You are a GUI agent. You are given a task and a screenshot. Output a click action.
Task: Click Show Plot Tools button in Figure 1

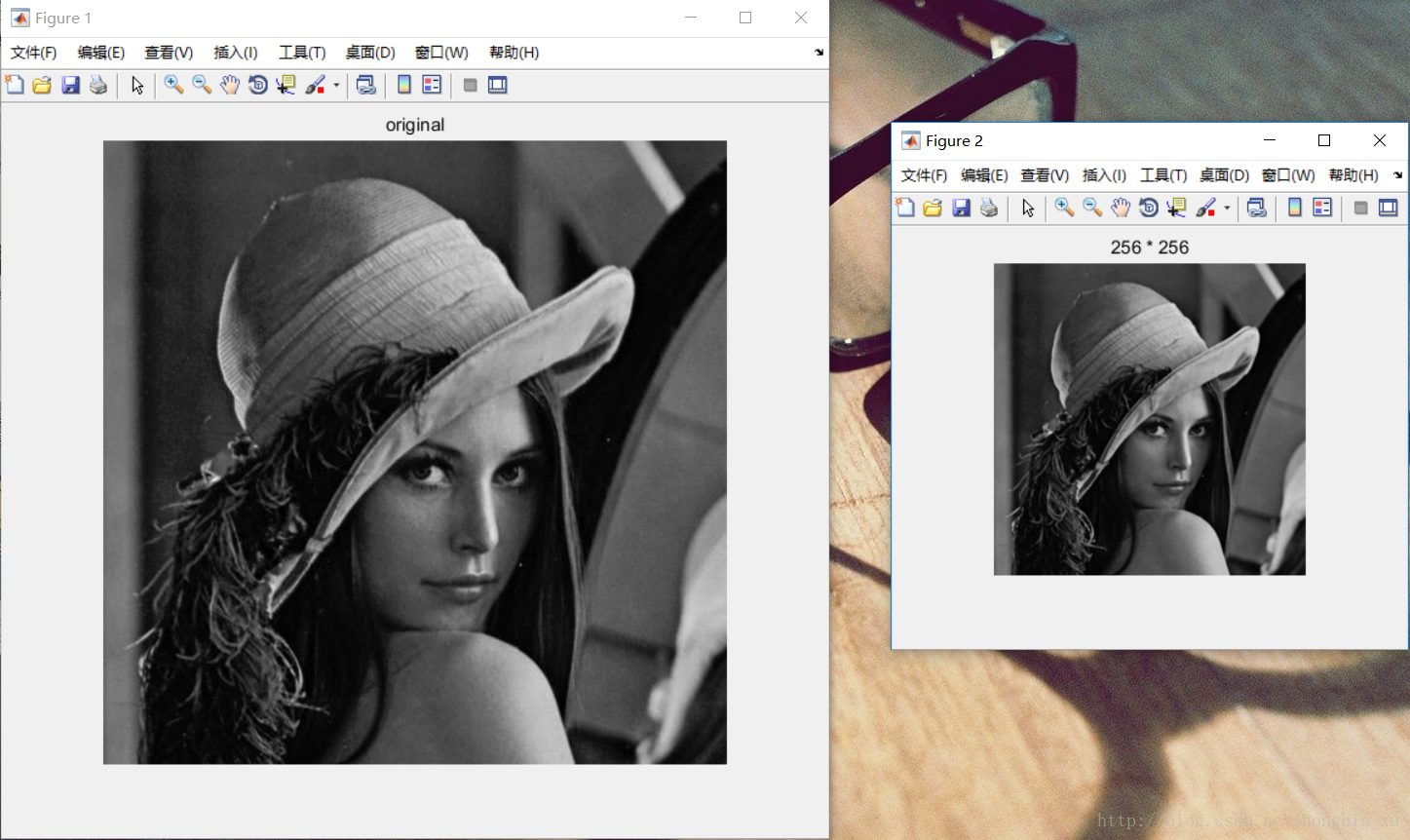click(498, 86)
